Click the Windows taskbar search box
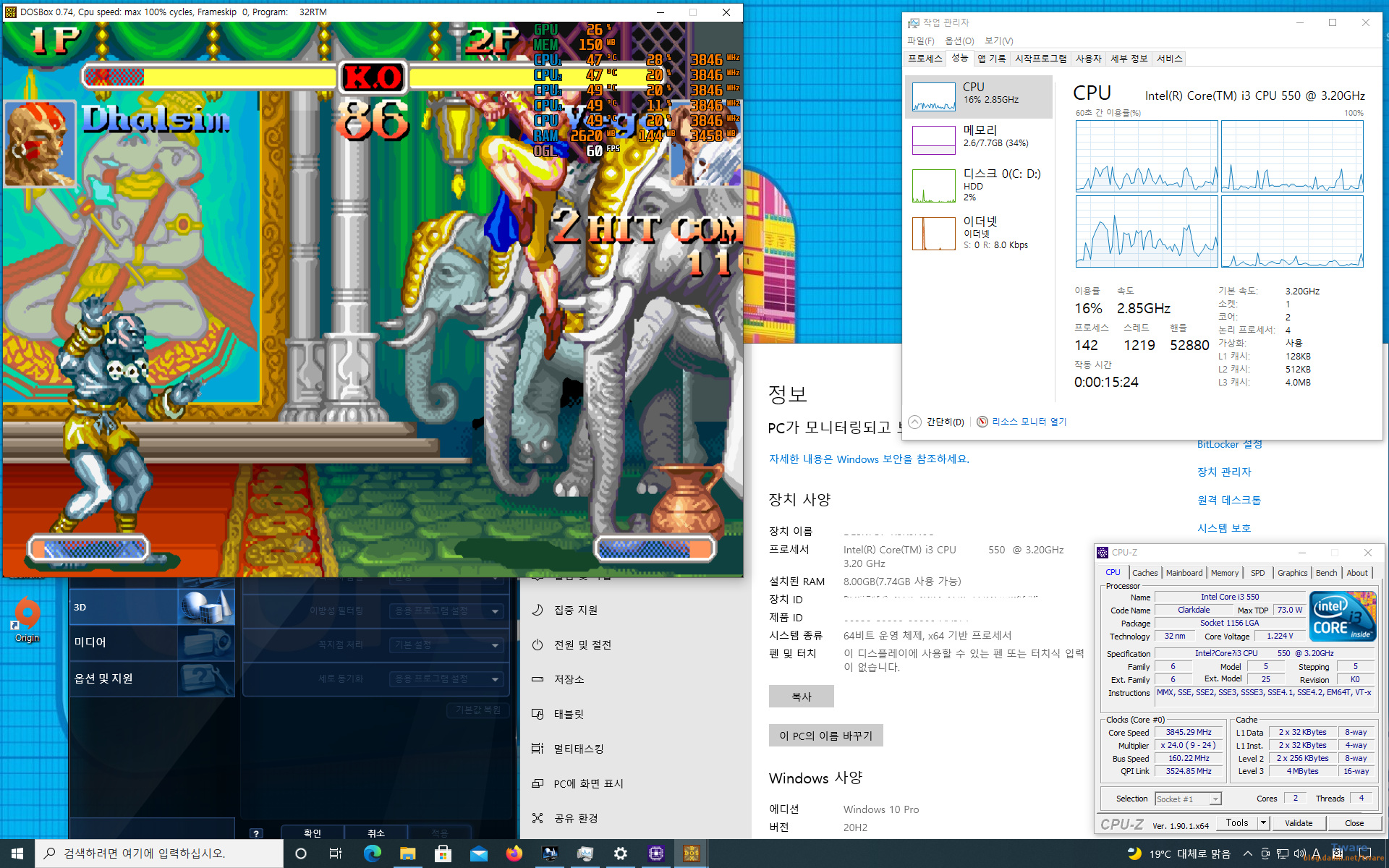1389x868 pixels. [x=159, y=854]
